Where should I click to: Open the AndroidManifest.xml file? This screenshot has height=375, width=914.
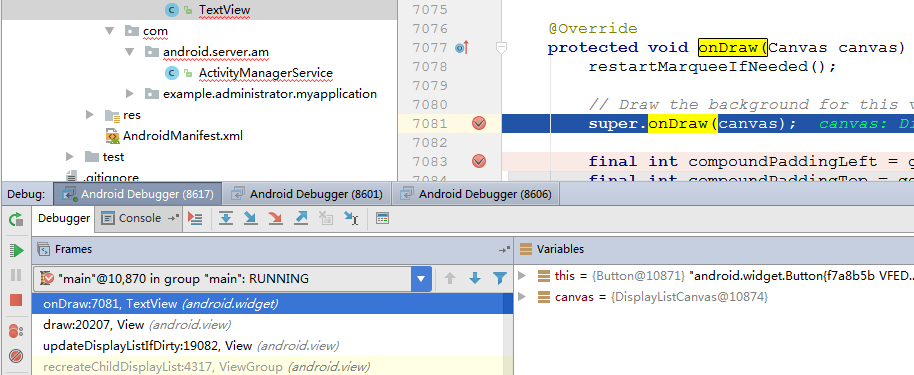click(x=182, y=136)
